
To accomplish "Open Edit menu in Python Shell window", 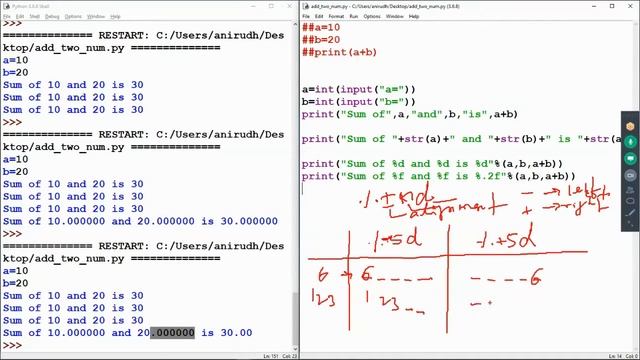I will click(20, 16).
